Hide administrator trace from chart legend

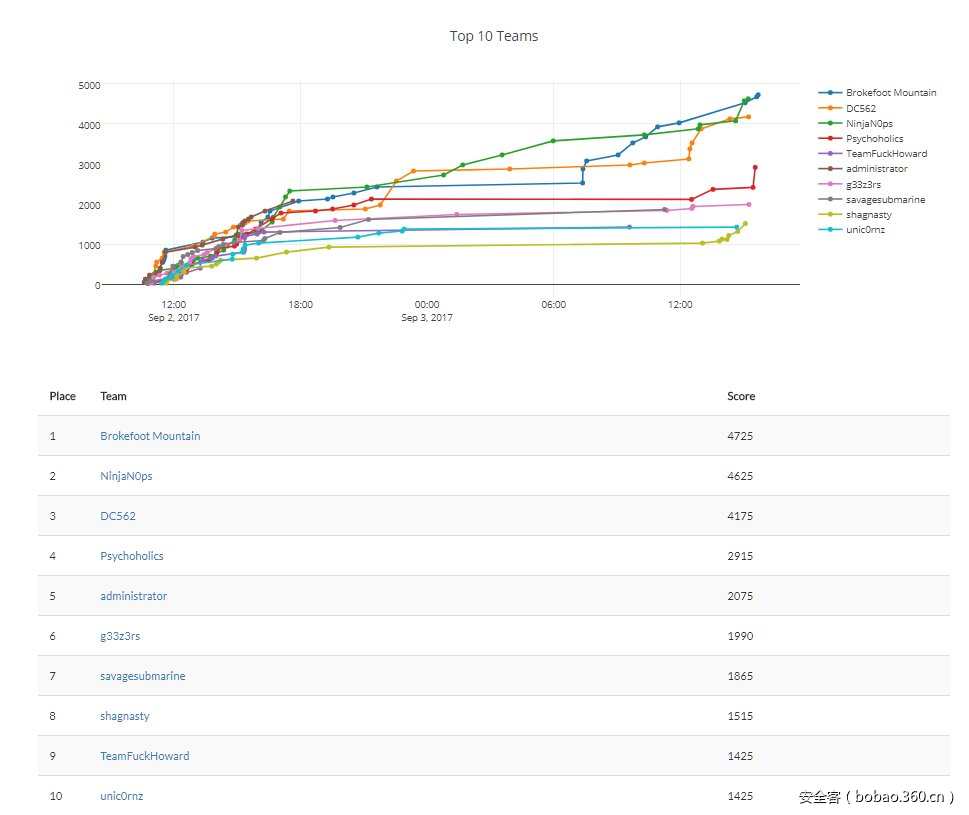click(x=876, y=169)
